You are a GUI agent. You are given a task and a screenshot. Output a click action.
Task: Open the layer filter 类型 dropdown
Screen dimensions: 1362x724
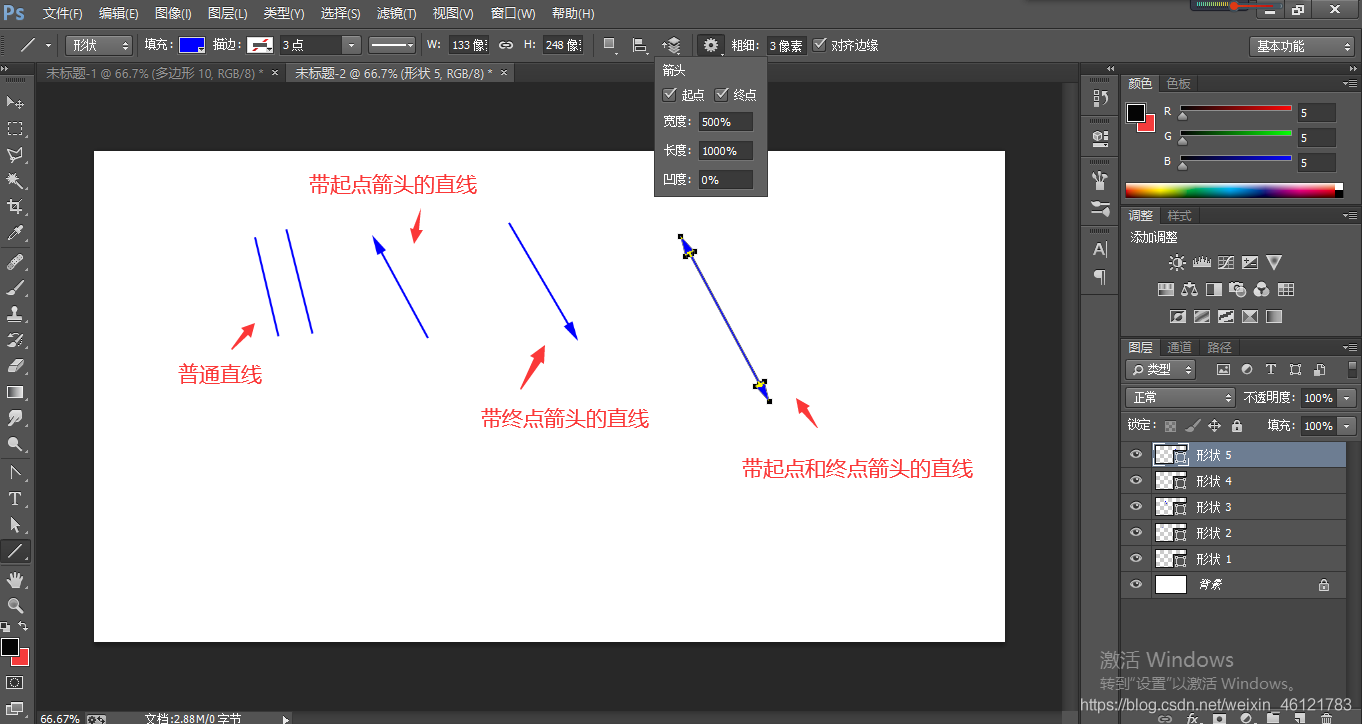point(1161,370)
